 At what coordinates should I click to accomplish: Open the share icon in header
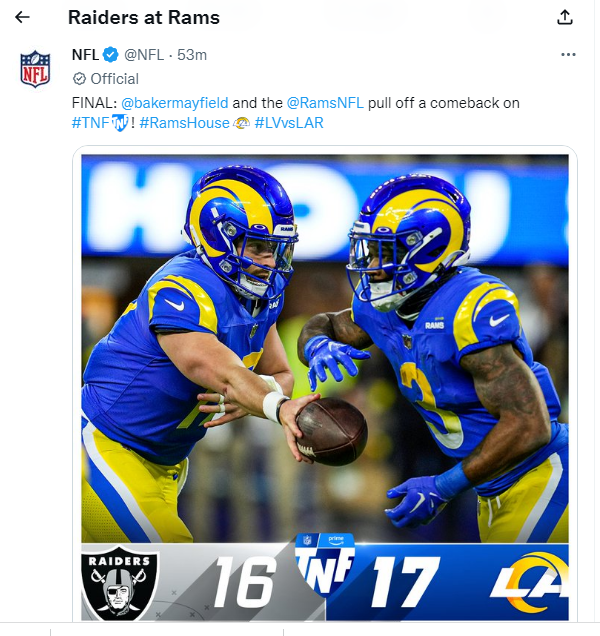[x=565, y=18]
